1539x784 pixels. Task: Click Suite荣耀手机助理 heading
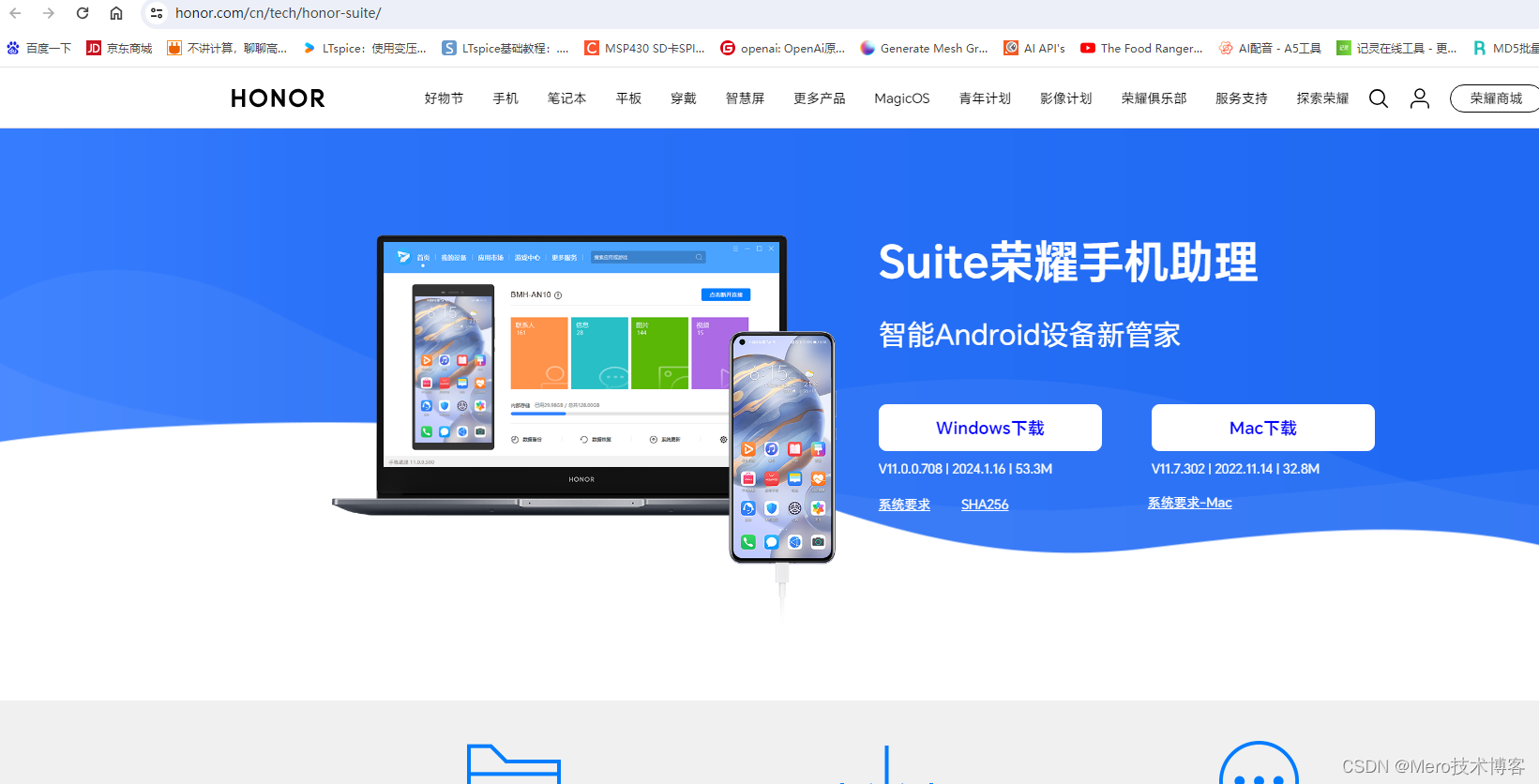point(1068,262)
